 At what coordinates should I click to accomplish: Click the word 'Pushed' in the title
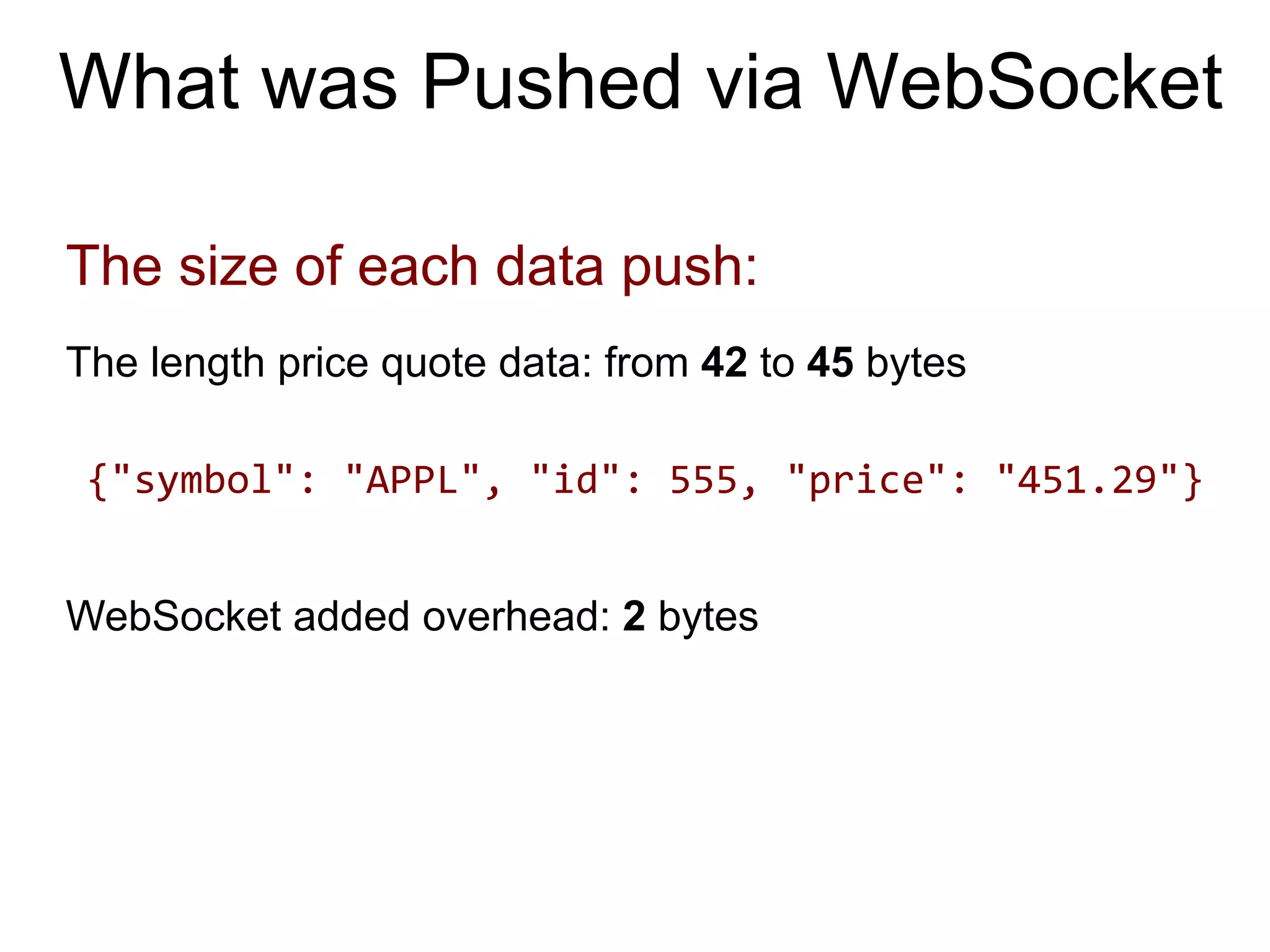click(551, 82)
